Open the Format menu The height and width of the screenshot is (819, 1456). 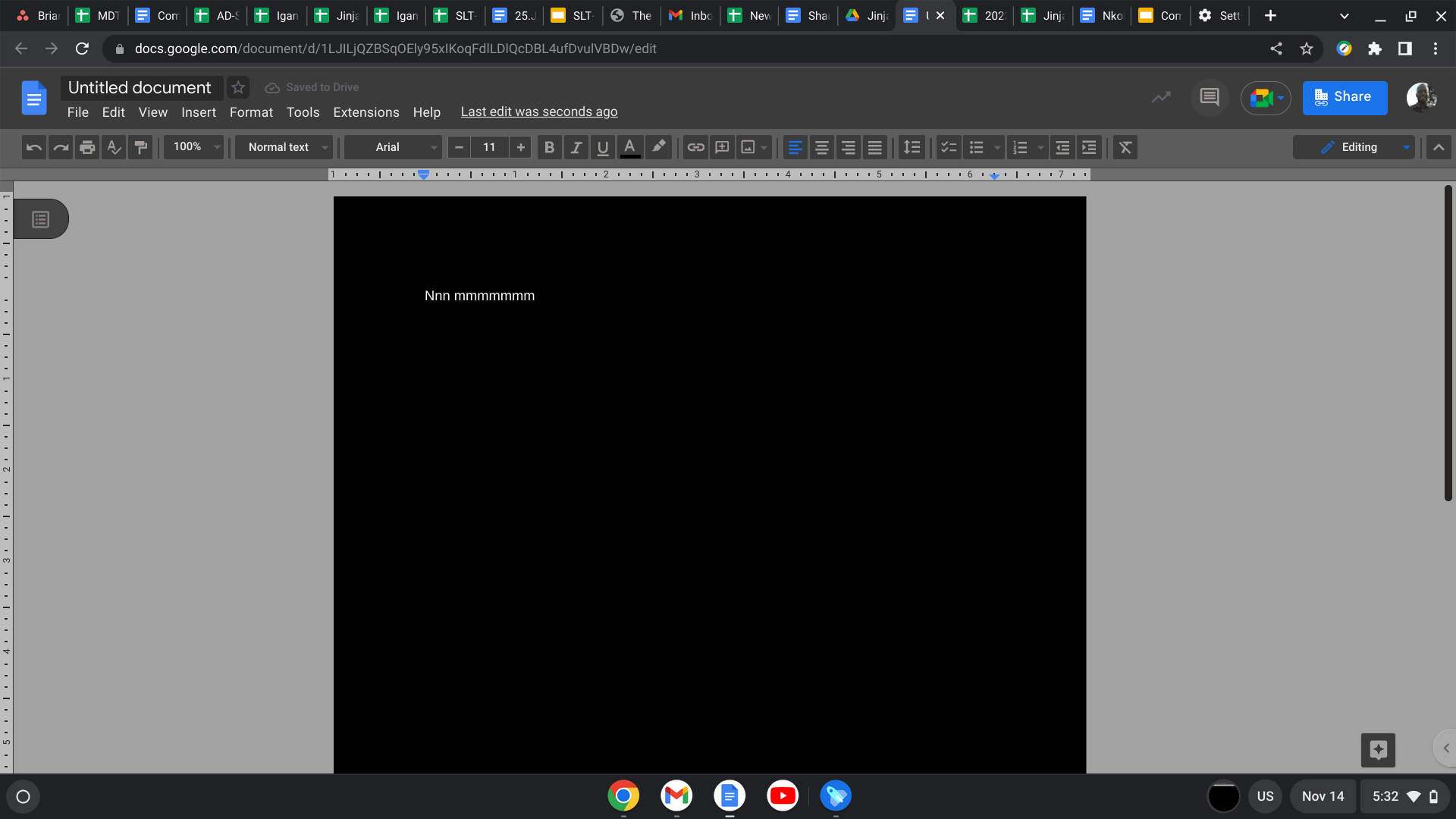coord(251,112)
